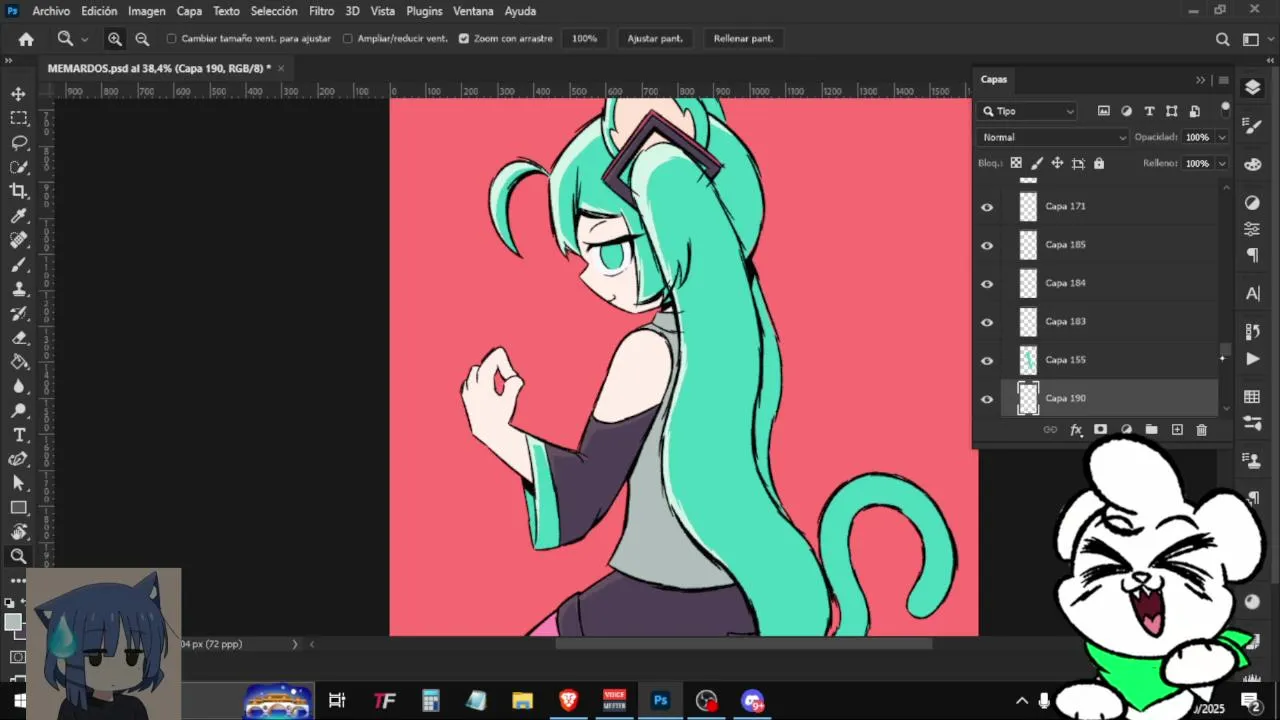1280x720 pixels.
Task: Select the Zoom tool in the toolbox
Action: point(18,556)
